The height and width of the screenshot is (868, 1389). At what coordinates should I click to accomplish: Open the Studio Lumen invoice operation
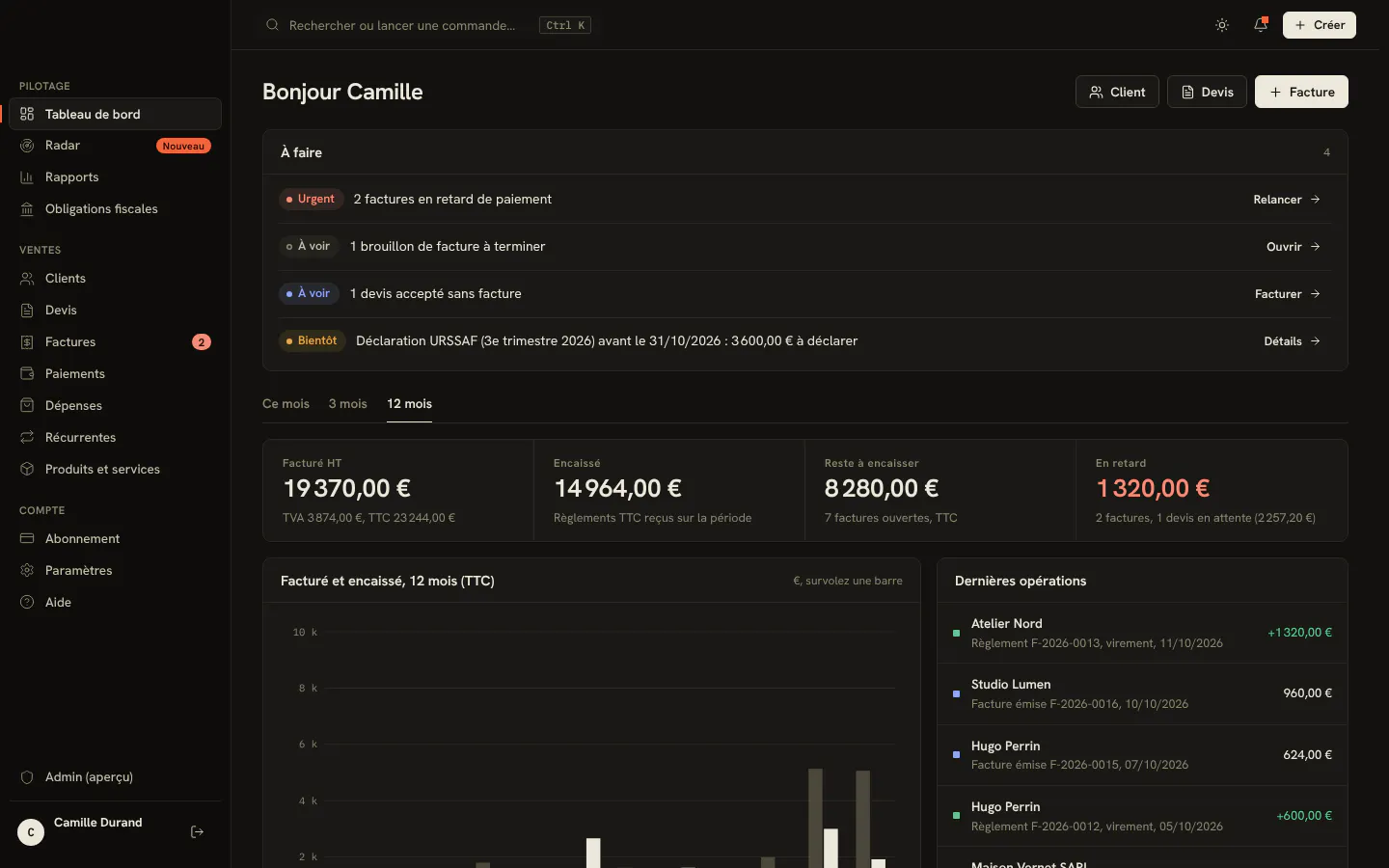pos(1142,693)
